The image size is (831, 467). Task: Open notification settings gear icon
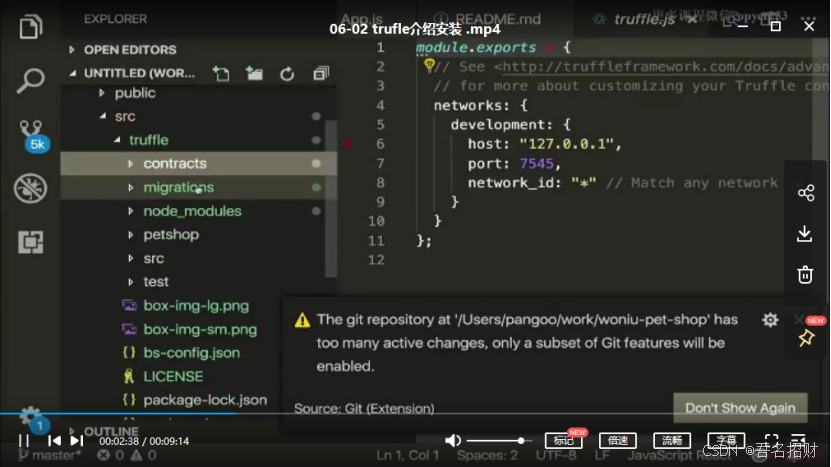coord(770,320)
